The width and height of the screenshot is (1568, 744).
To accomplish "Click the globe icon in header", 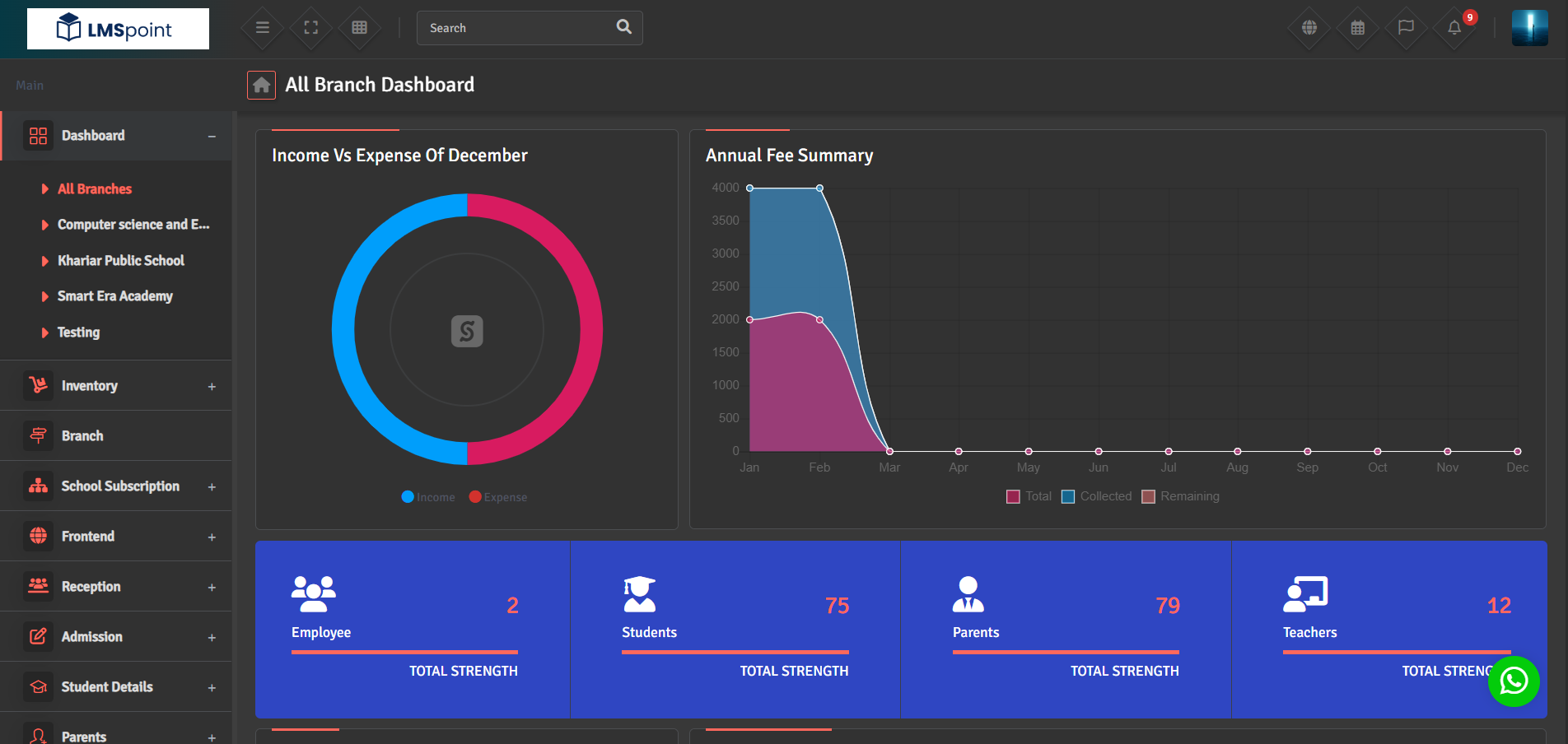I will coord(1309,28).
